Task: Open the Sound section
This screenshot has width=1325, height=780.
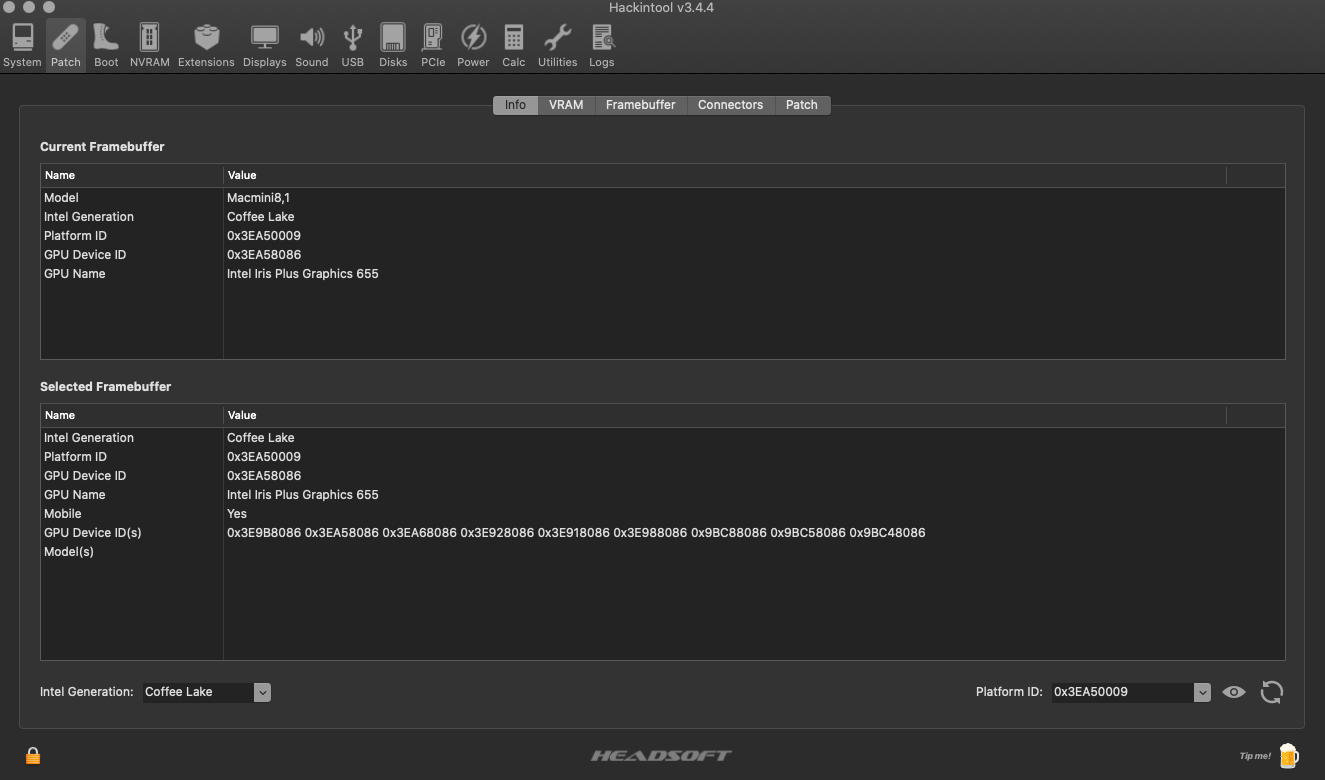Action: [311, 46]
